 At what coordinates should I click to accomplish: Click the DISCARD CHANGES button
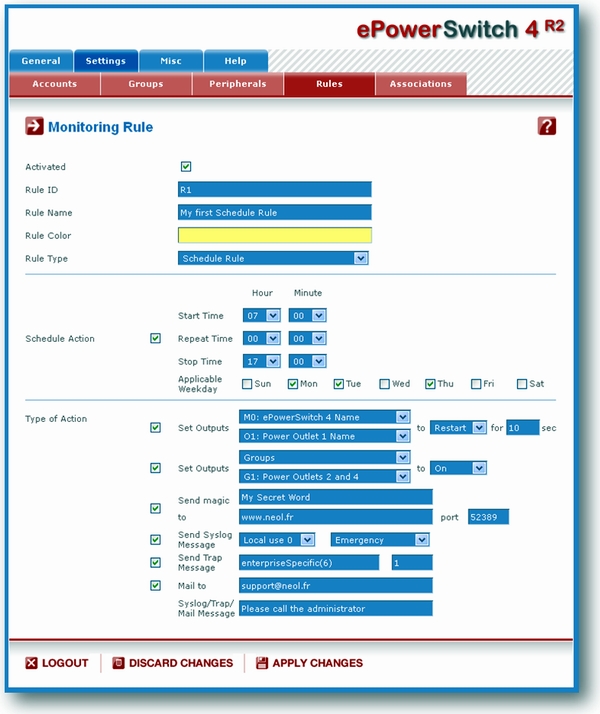point(173,663)
